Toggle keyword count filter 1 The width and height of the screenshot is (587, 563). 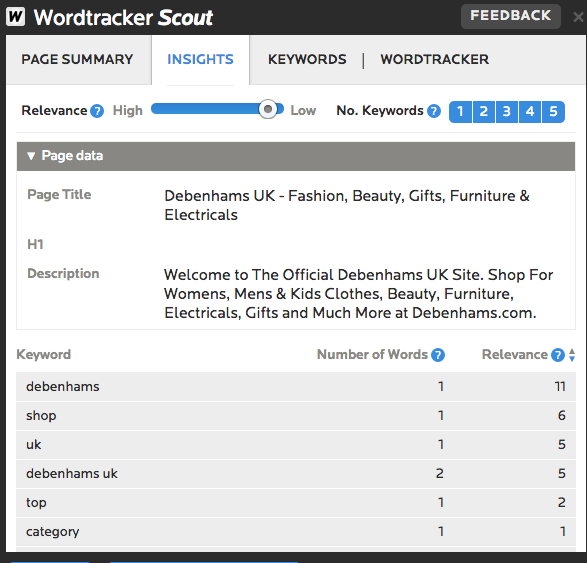tap(460, 112)
